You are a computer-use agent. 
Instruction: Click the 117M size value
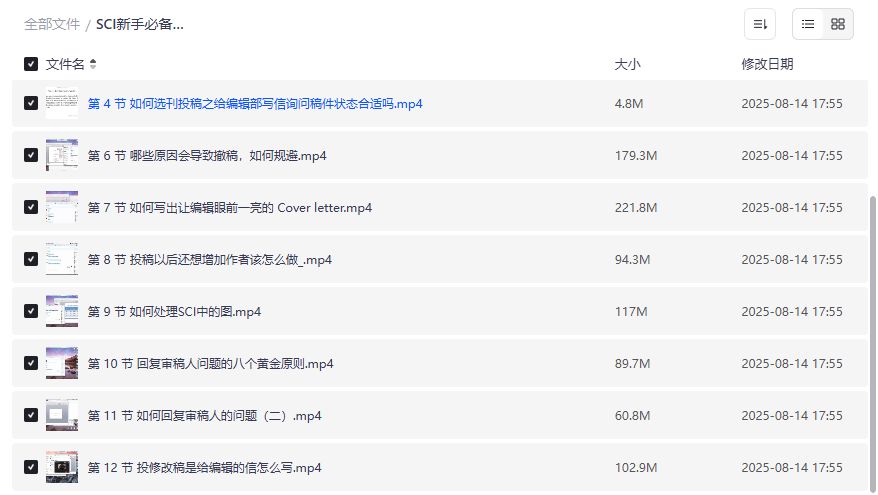[x=631, y=312]
